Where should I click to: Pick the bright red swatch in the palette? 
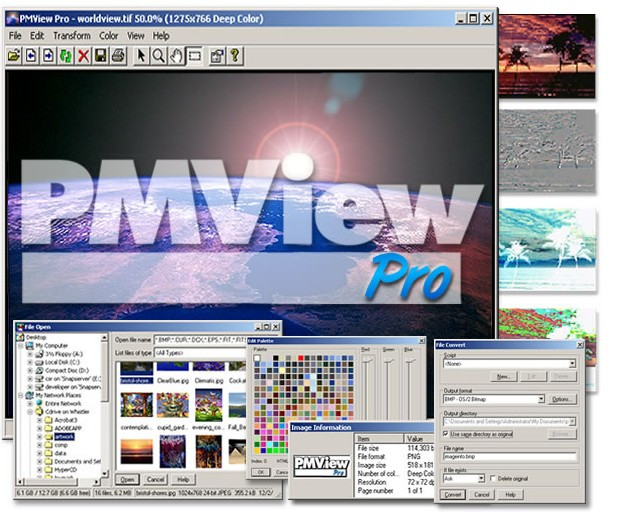click(301, 357)
